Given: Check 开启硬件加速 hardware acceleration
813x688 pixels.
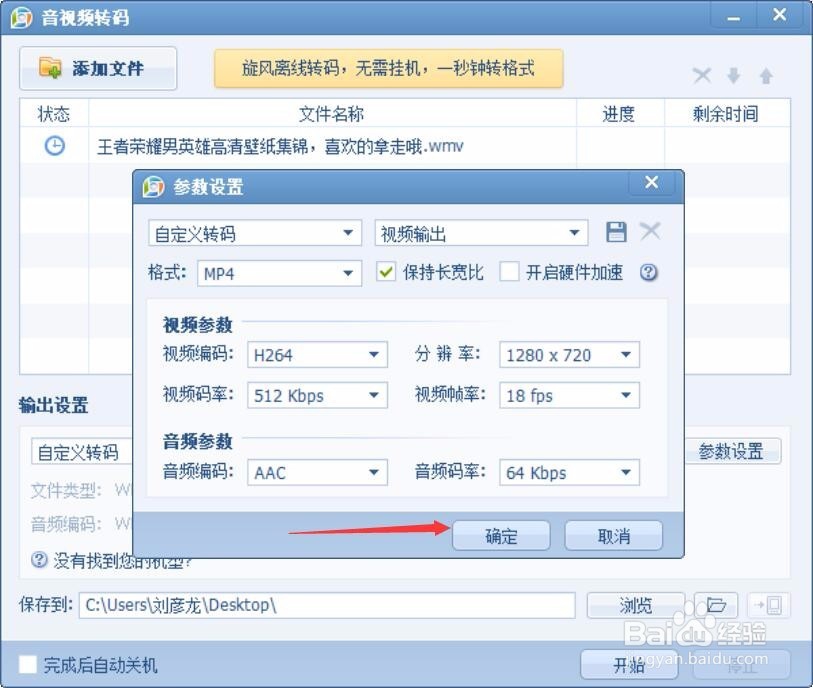Looking at the screenshot, I should pos(509,272).
